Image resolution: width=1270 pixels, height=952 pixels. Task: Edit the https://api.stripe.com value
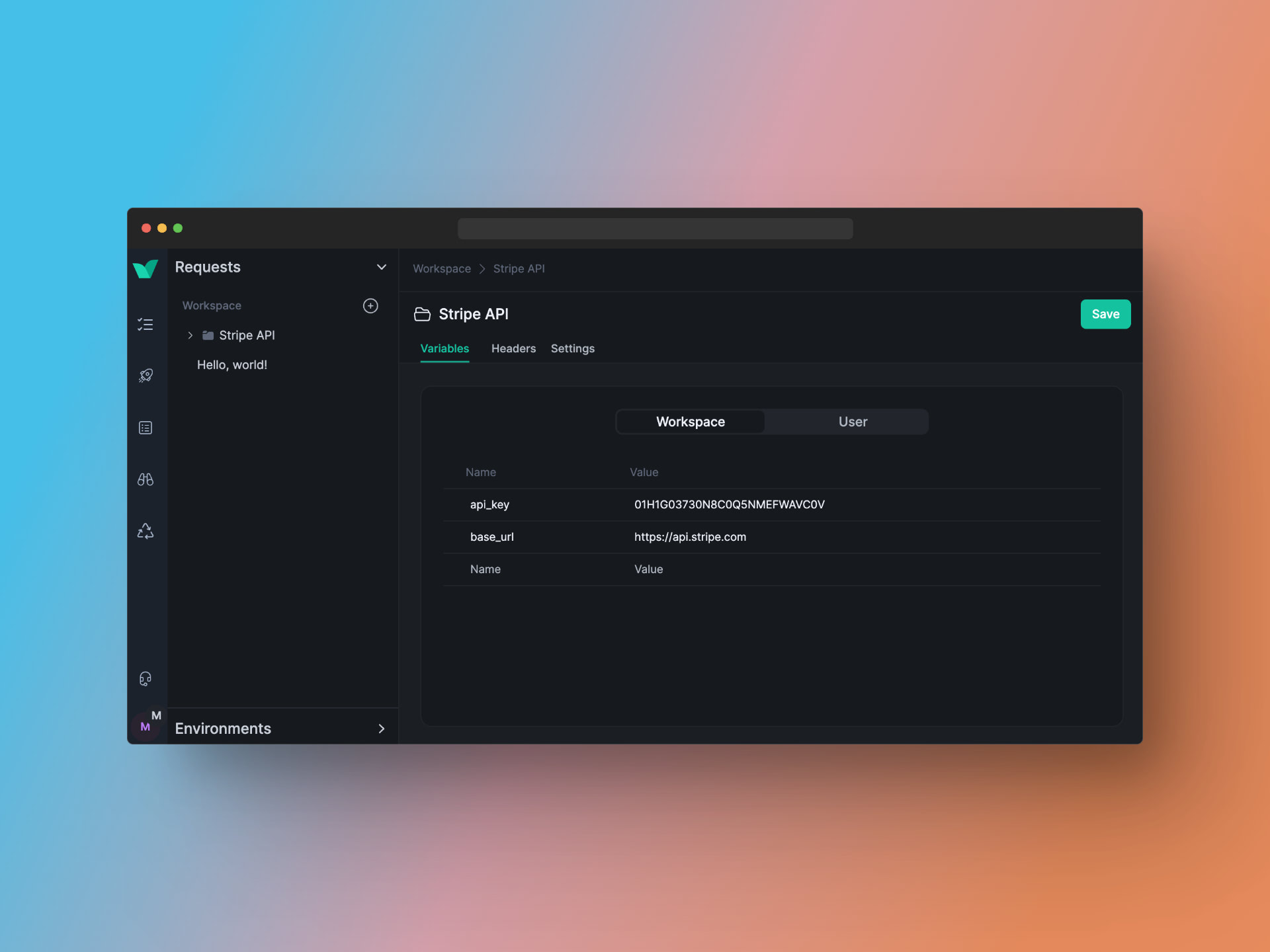[690, 537]
